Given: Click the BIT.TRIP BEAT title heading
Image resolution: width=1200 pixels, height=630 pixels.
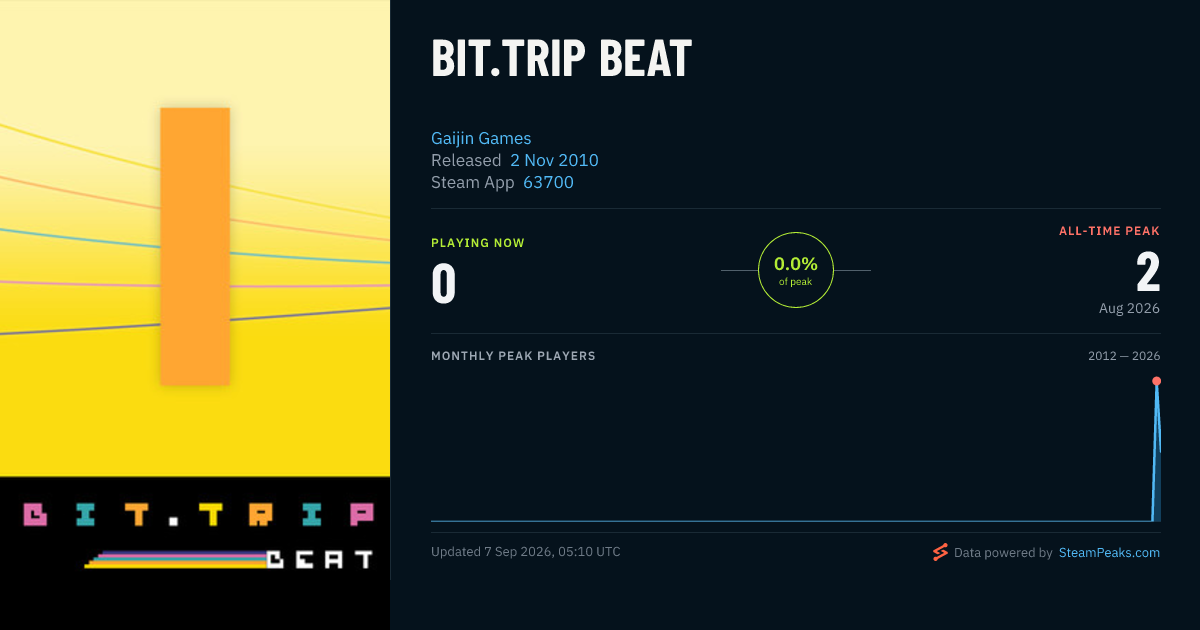Looking at the screenshot, I should [561, 60].
